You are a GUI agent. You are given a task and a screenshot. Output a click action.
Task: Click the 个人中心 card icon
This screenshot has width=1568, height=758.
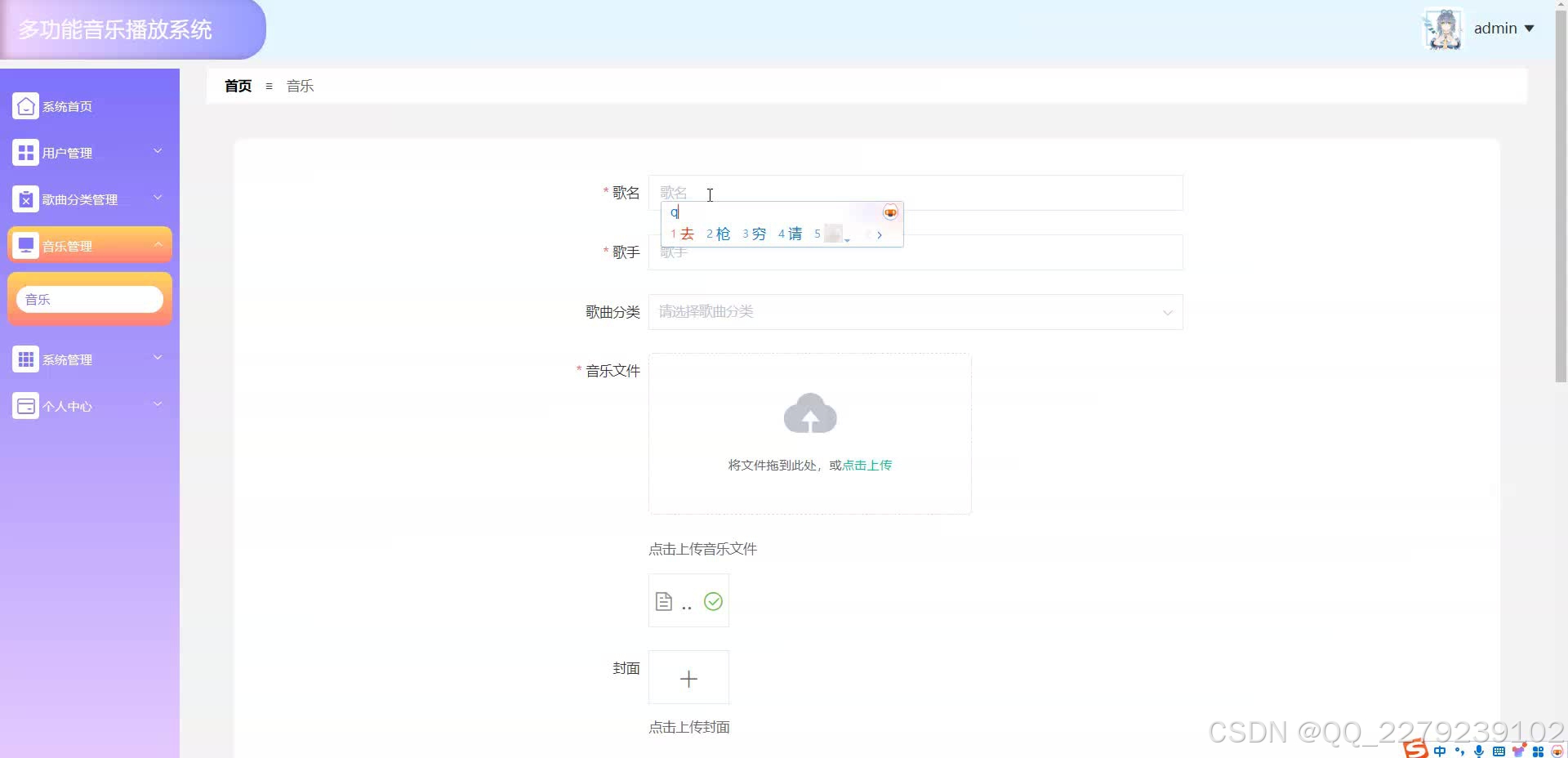pos(25,406)
